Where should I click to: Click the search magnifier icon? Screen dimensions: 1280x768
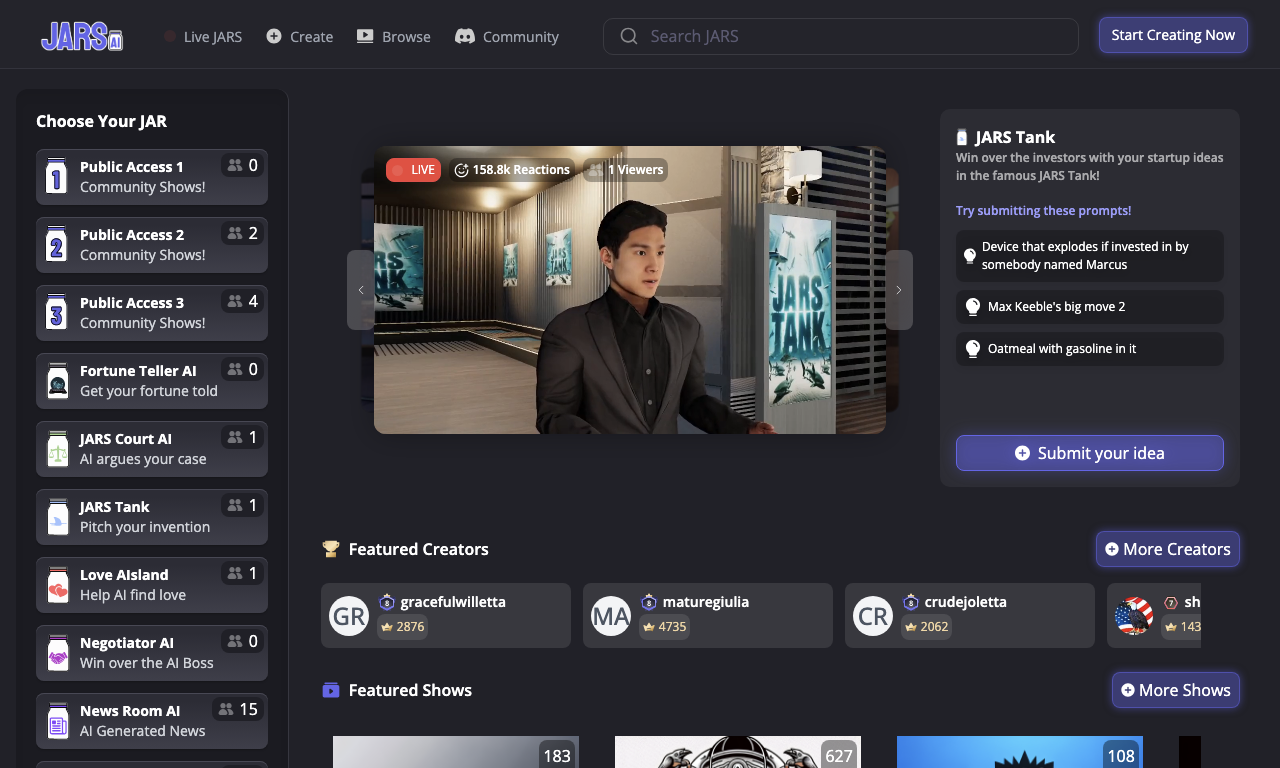pyautogui.click(x=629, y=36)
